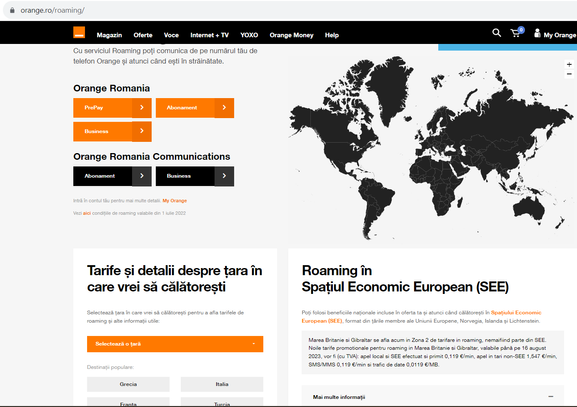This screenshot has height=407, width=577.
Task: Collapse the Mai multe informații section
Action: coord(551,397)
